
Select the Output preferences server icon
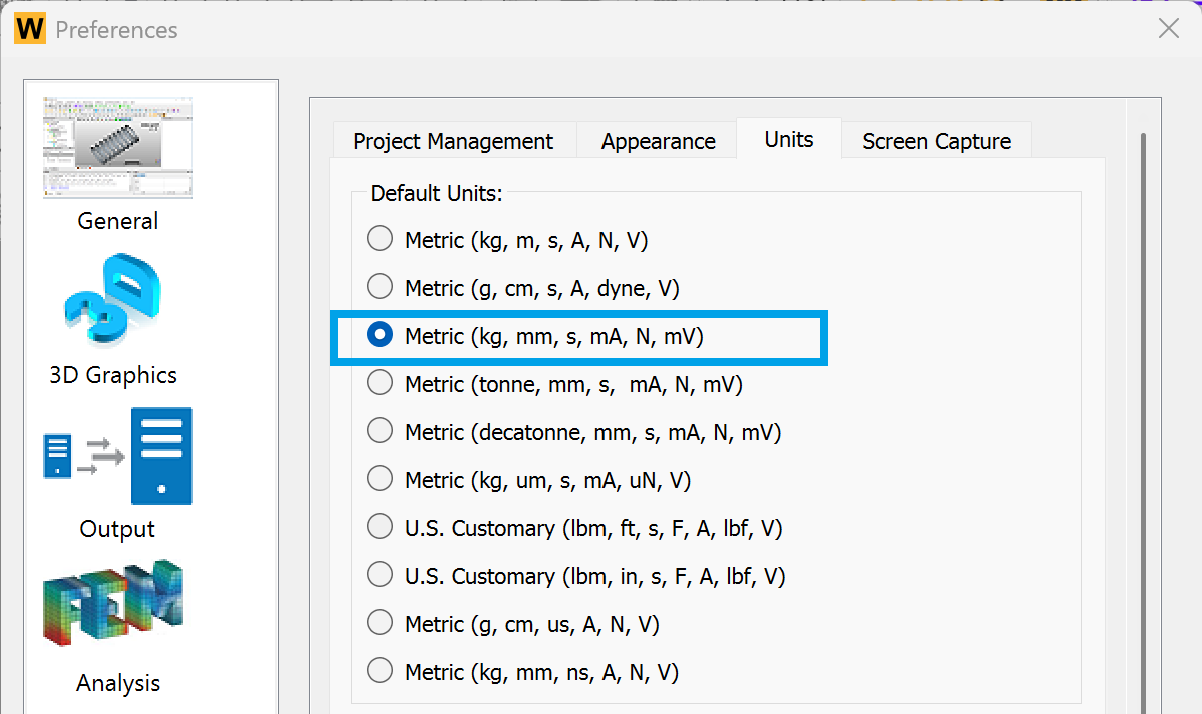(x=118, y=456)
